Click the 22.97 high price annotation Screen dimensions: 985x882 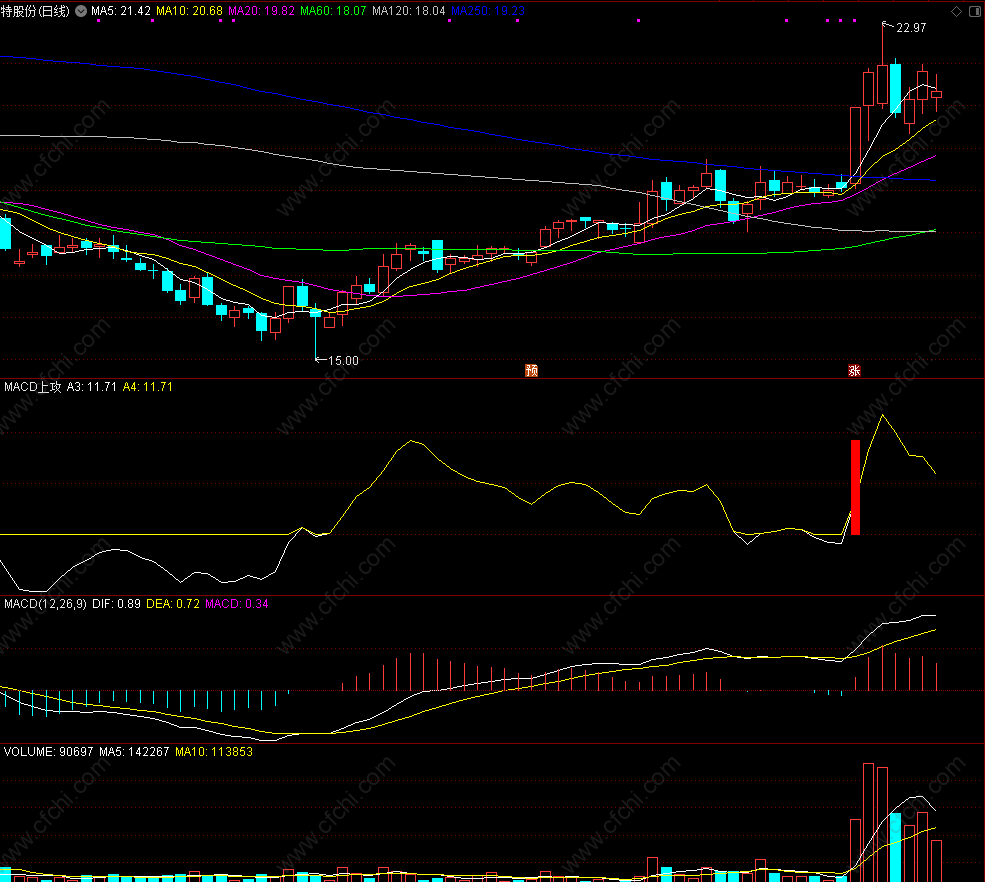(x=911, y=28)
